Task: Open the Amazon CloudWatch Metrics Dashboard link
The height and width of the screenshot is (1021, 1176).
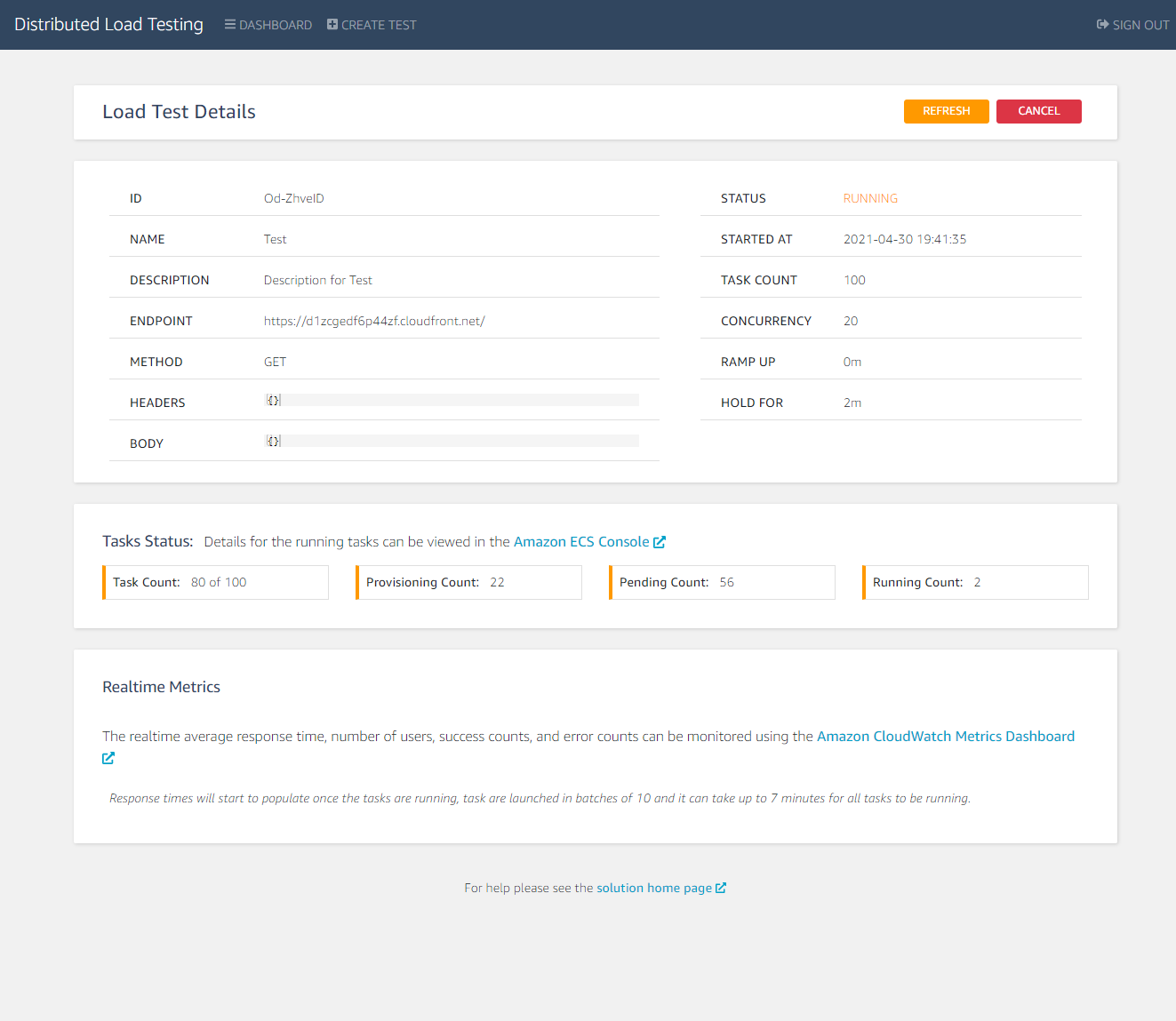Action: click(x=945, y=736)
